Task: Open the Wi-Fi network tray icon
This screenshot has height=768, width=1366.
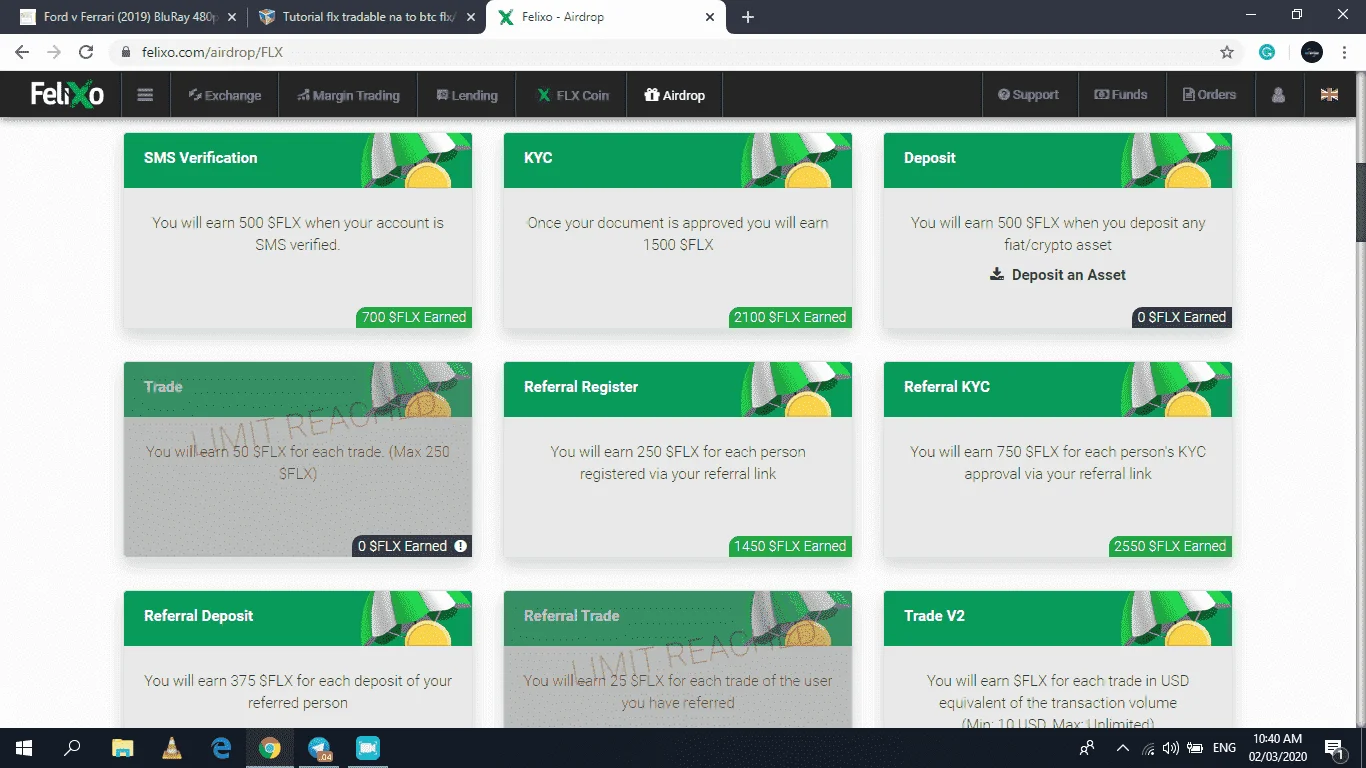Action: 1147,748
